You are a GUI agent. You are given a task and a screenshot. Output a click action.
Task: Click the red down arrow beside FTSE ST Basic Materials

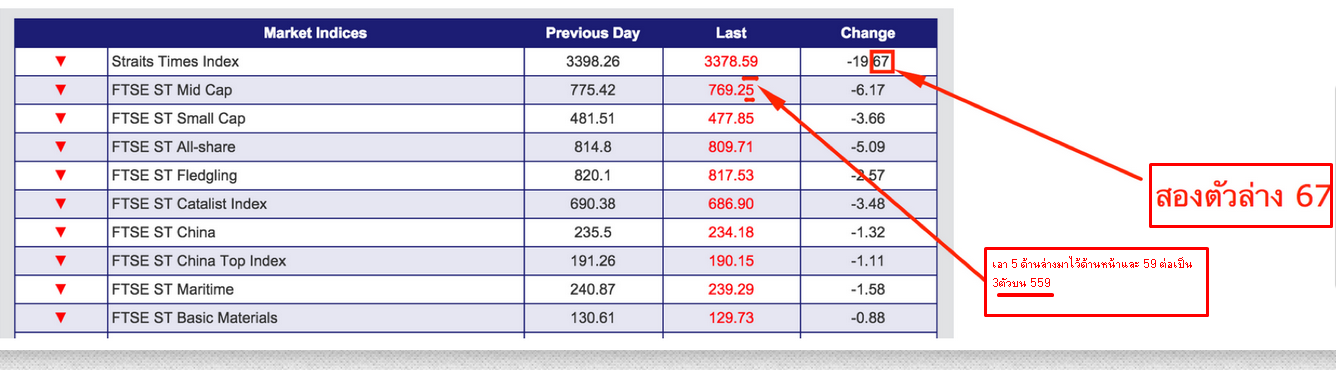61,318
